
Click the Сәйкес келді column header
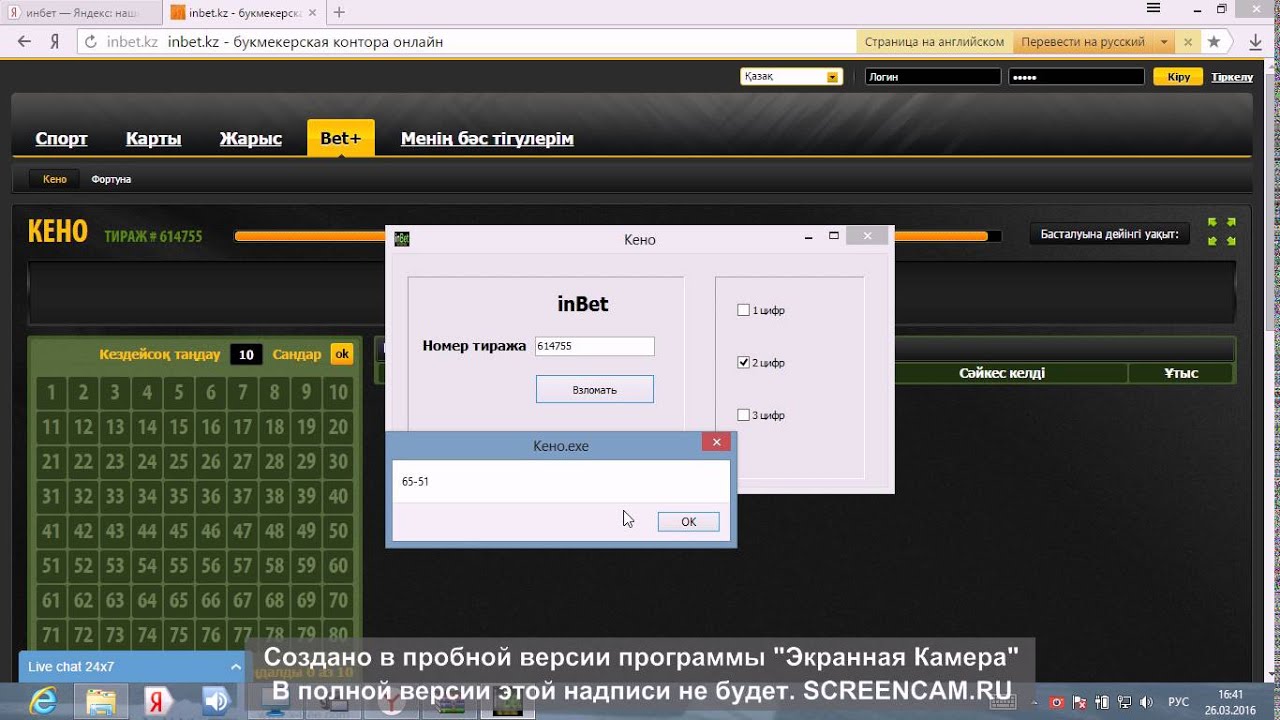(1002, 373)
